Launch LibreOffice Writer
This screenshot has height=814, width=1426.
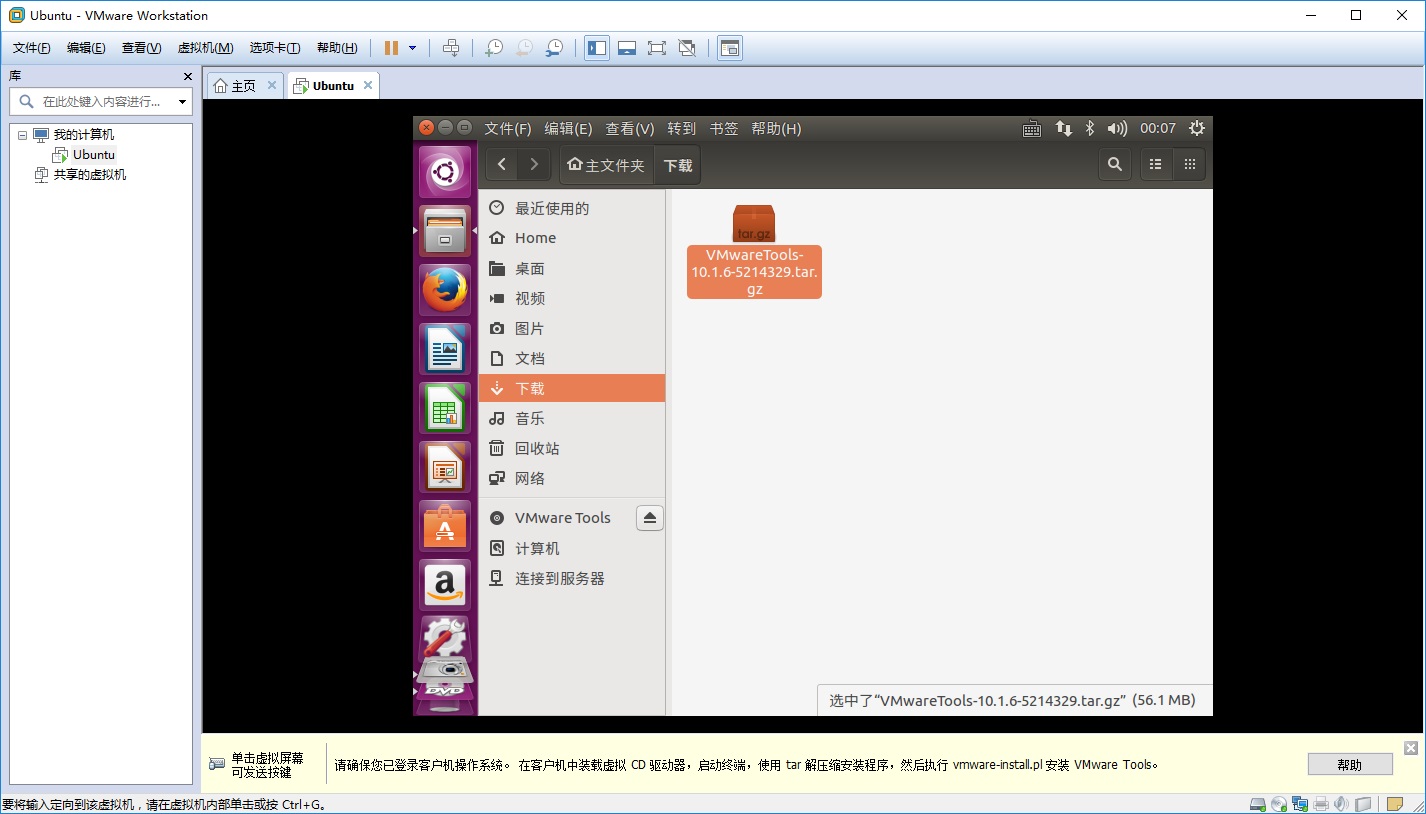pos(445,349)
